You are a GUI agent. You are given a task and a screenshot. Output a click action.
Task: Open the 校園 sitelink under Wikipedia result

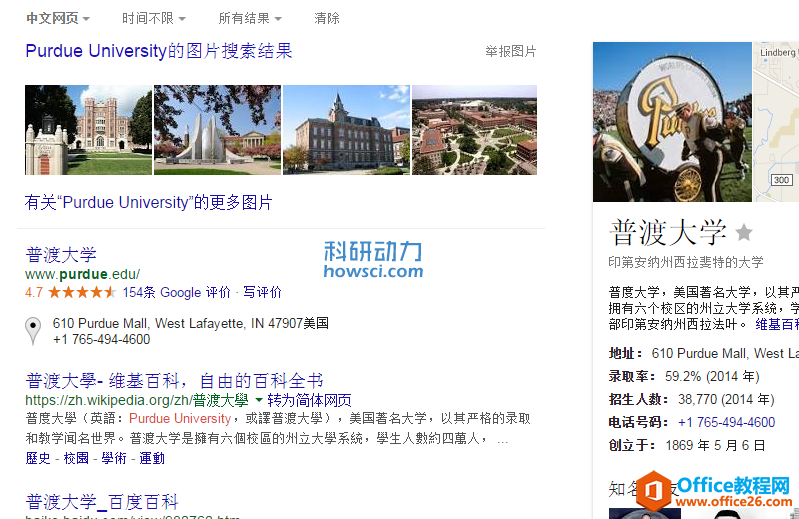coord(76,458)
